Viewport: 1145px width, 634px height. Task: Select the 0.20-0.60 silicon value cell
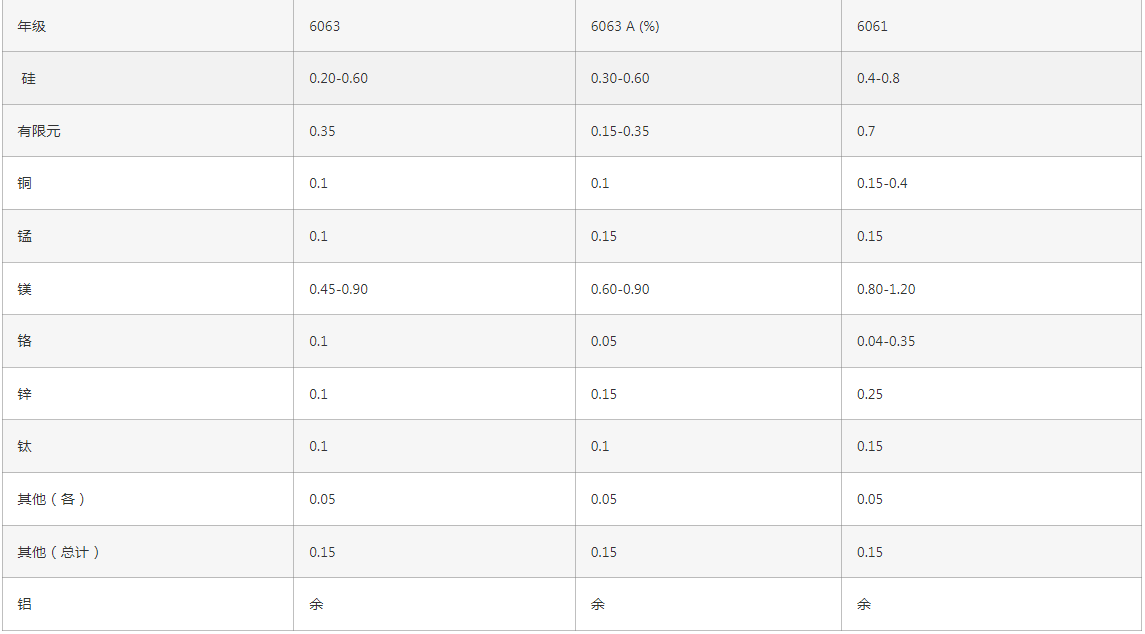click(x=338, y=78)
